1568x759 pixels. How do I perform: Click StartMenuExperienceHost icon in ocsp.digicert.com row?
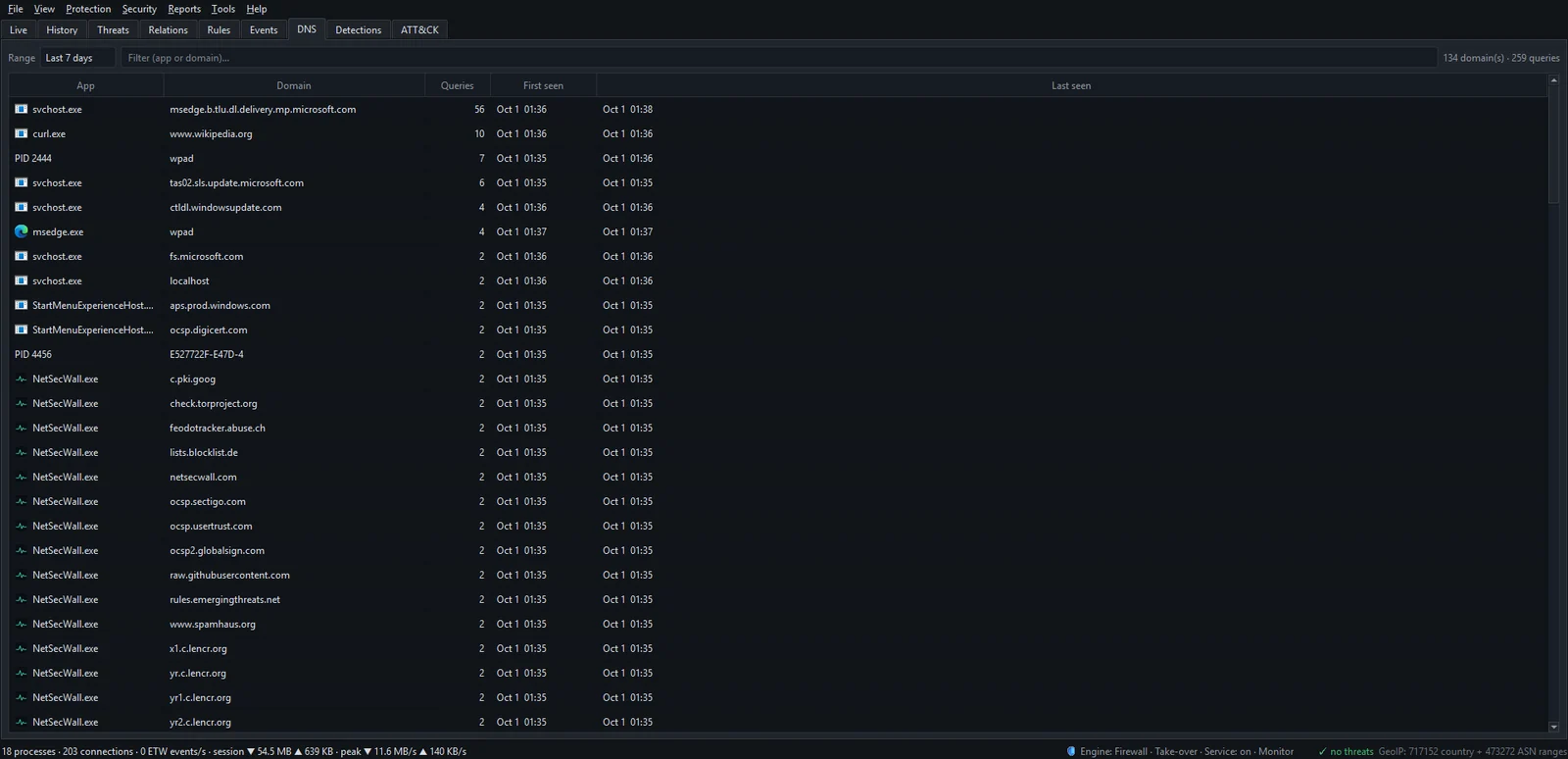(x=21, y=329)
